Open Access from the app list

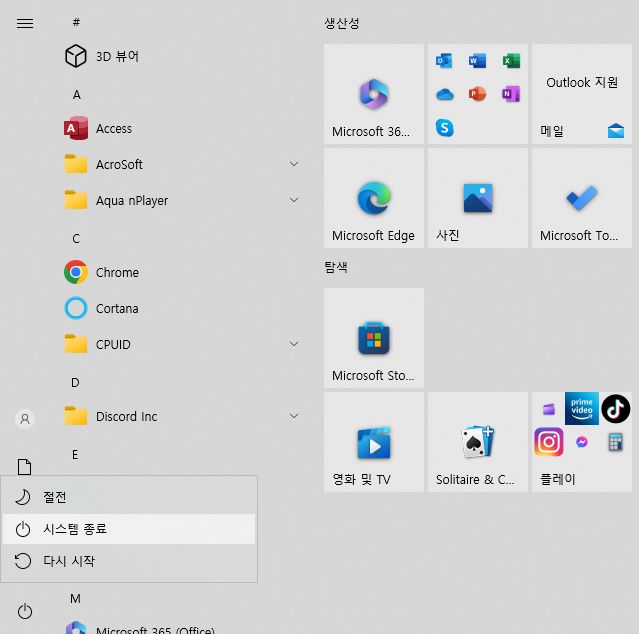click(x=182, y=128)
